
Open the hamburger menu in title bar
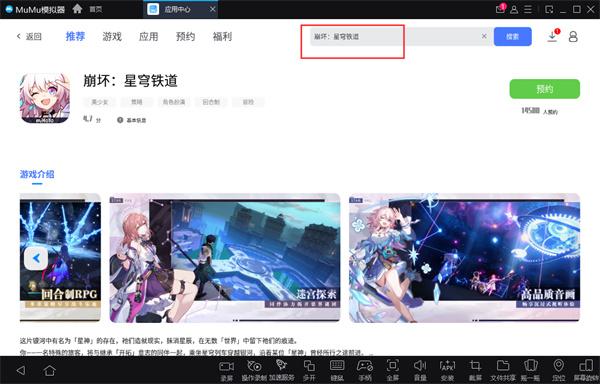click(528, 9)
